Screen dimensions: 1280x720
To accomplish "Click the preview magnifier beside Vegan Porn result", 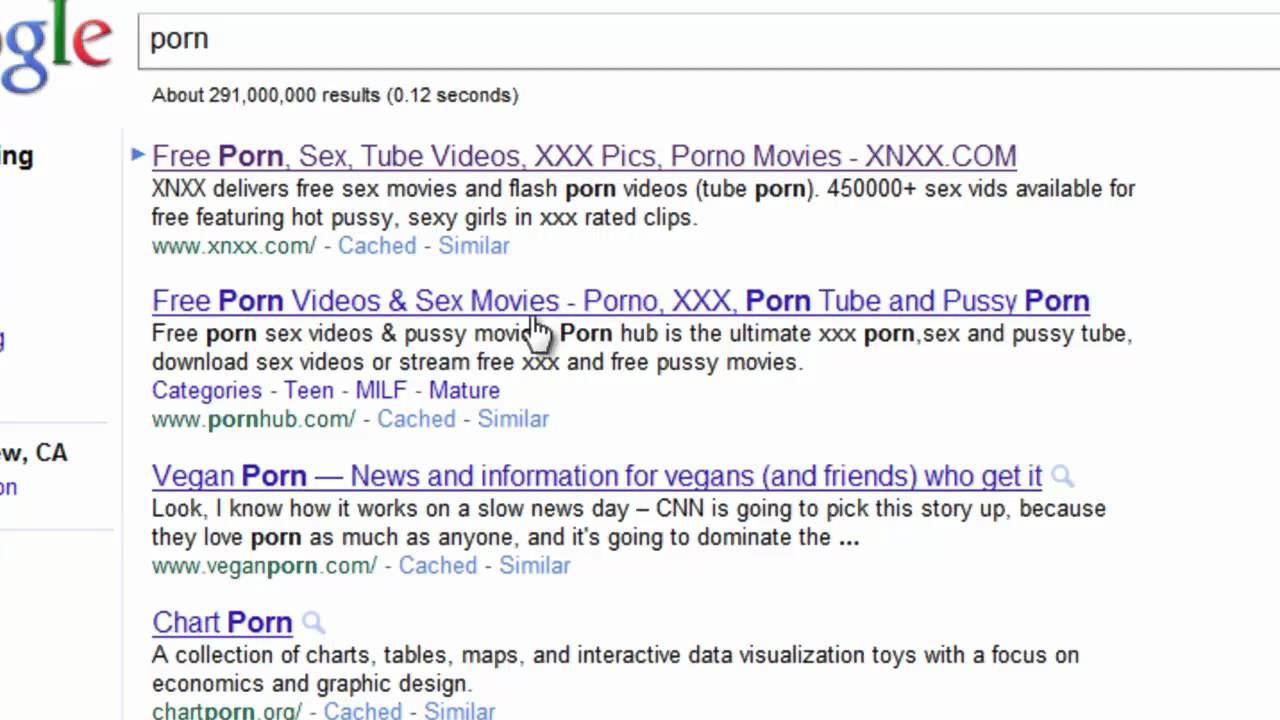I will point(1063,477).
